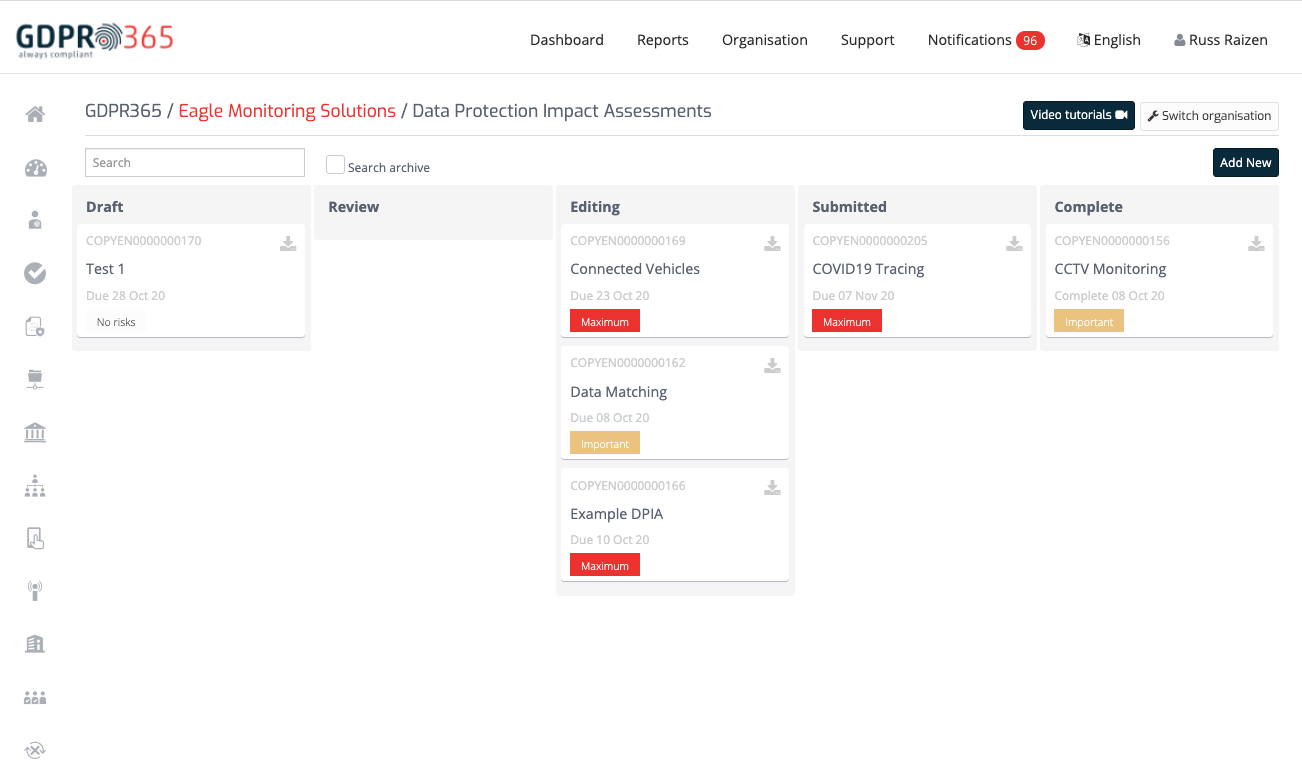This screenshot has width=1302, height=783.
Task: Open the home icon in sidebar
Action: pos(35,114)
